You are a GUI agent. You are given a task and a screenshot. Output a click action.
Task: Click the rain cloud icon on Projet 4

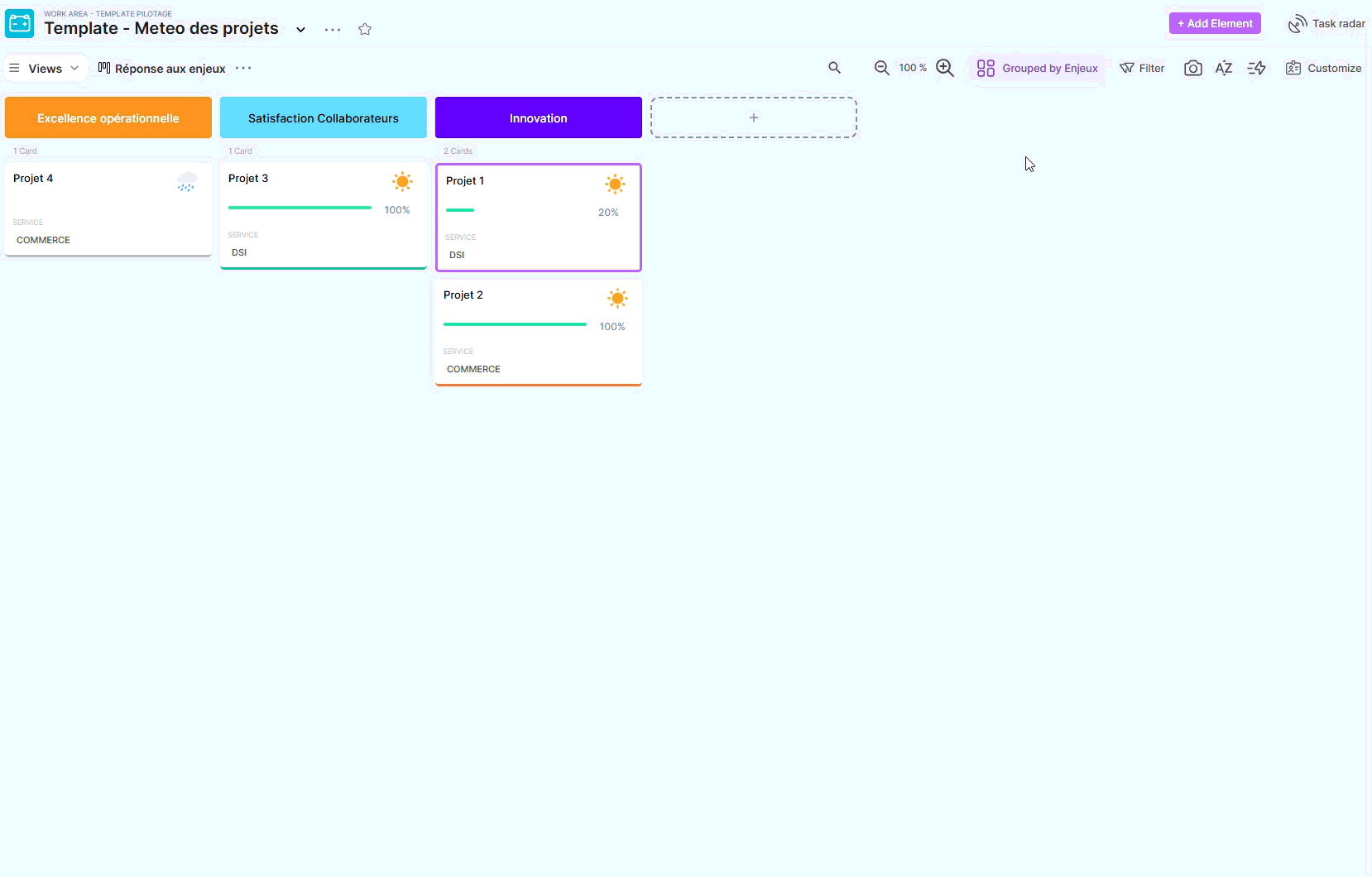coord(187,182)
